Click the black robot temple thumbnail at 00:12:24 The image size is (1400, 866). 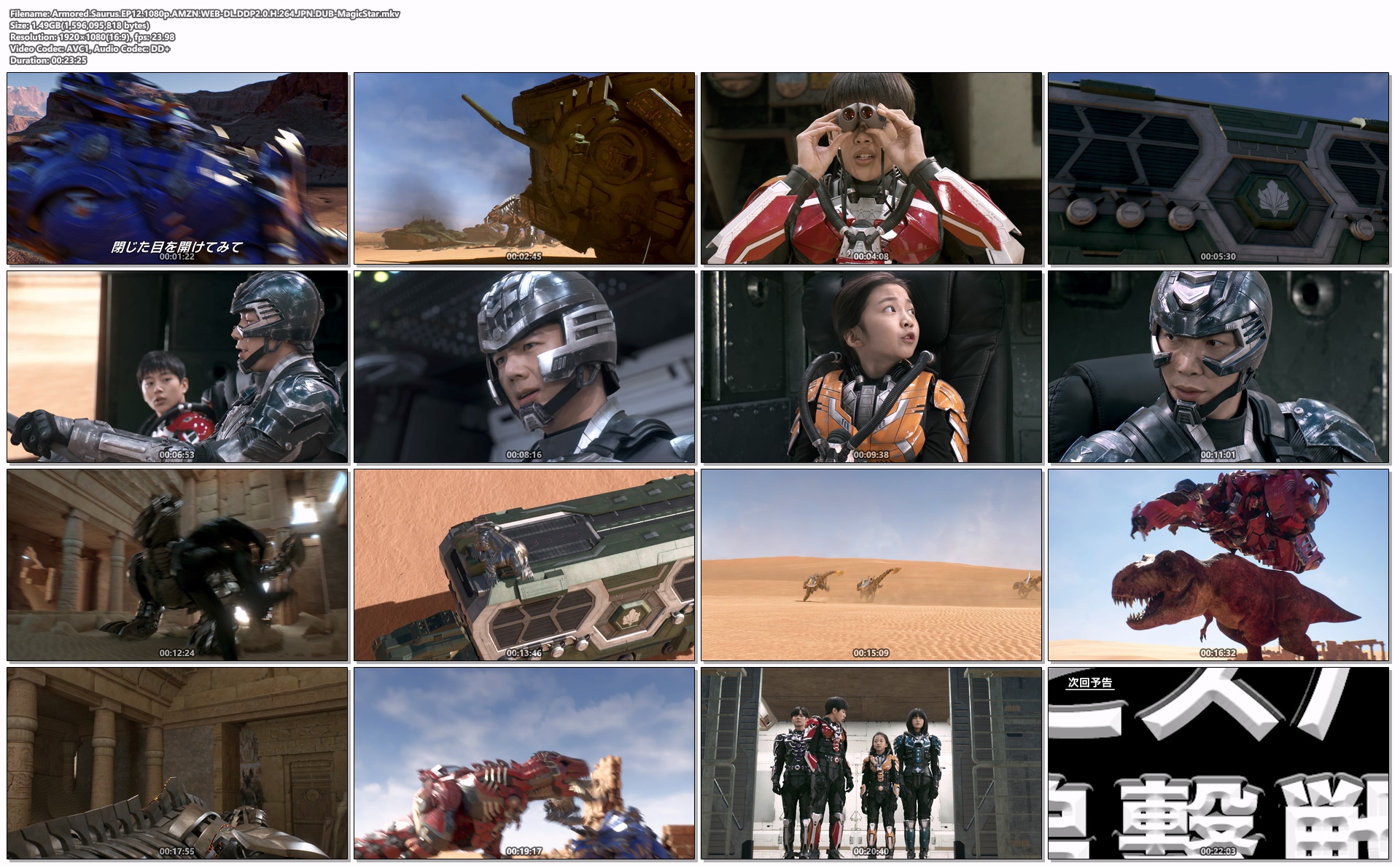click(x=177, y=565)
